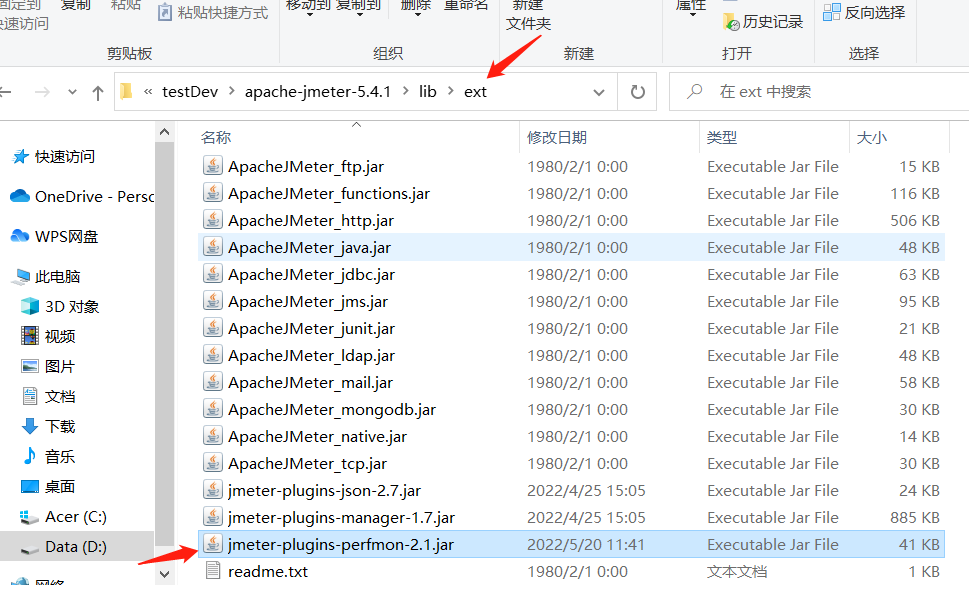Click the text document icon of readme.txt

[213, 570]
